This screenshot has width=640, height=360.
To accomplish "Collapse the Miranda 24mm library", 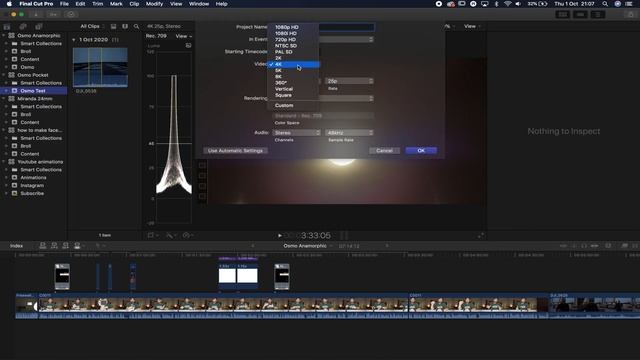I will click(4, 99).
